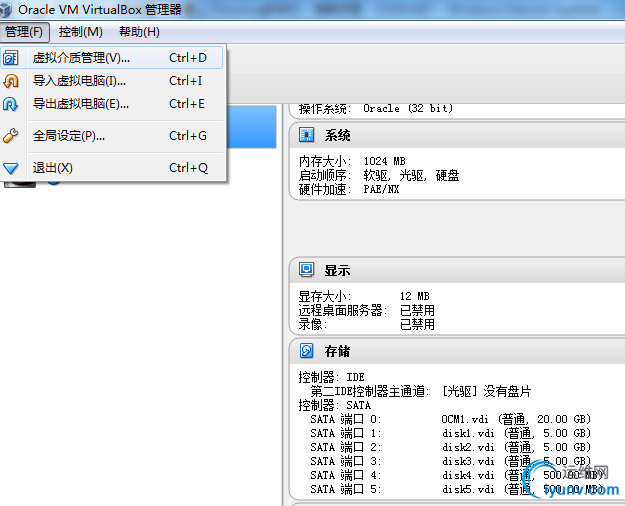625x506 pixels.
Task: Choose 退出(X) menu entry
Action: tap(112, 168)
